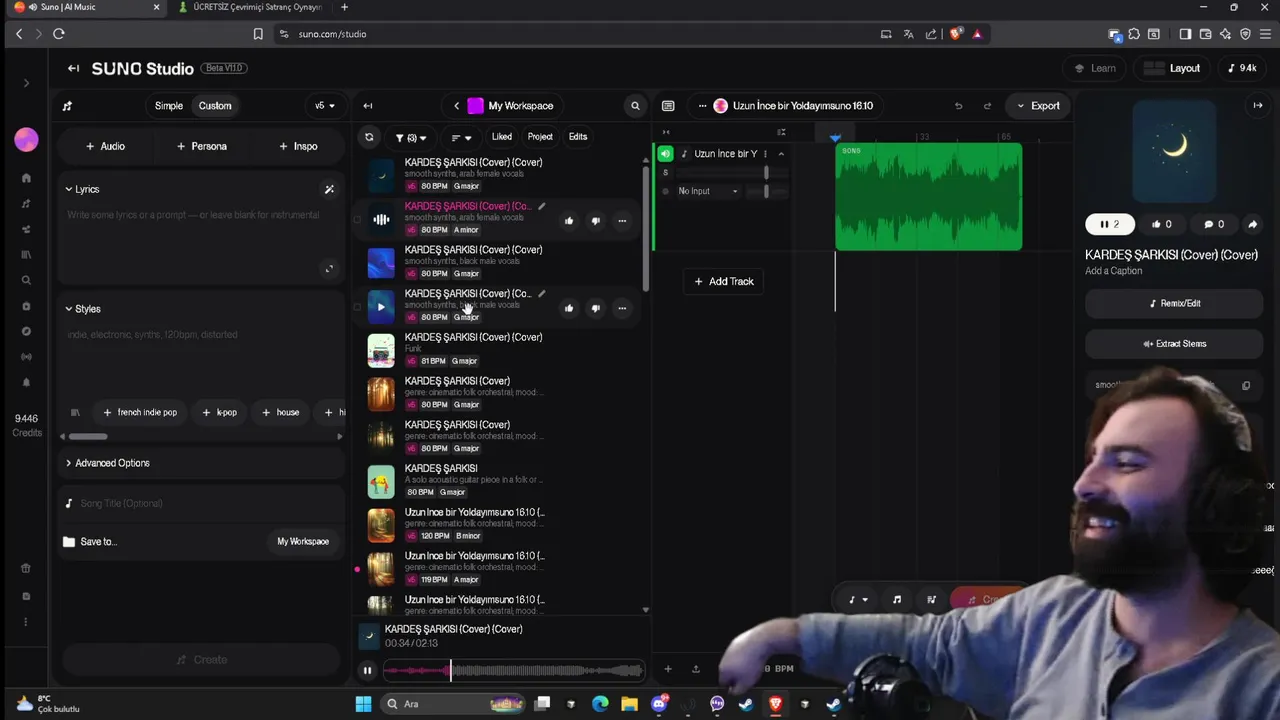The image size is (1280, 720).
Task: Switch to Simple mode
Action: point(169,106)
